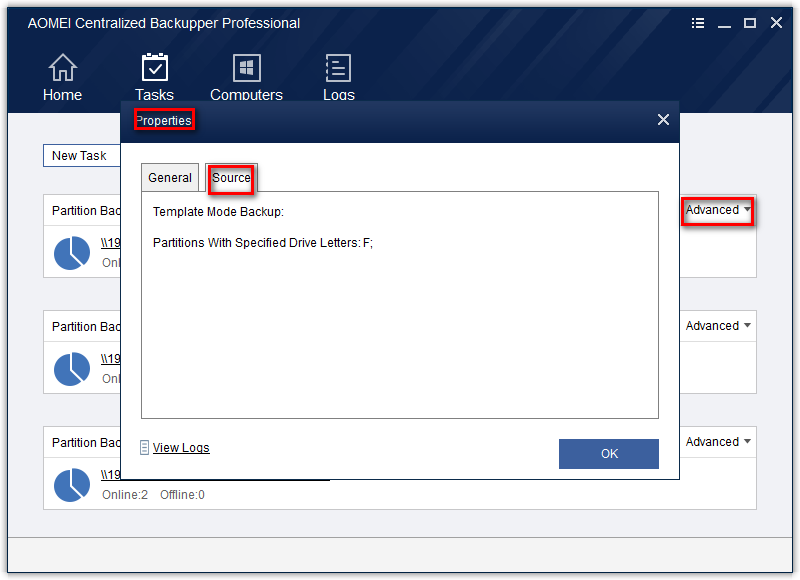Click 'Partitions With Specified Drive Letters: F;' text
This screenshot has width=800, height=580.
click(x=263, y=243)
